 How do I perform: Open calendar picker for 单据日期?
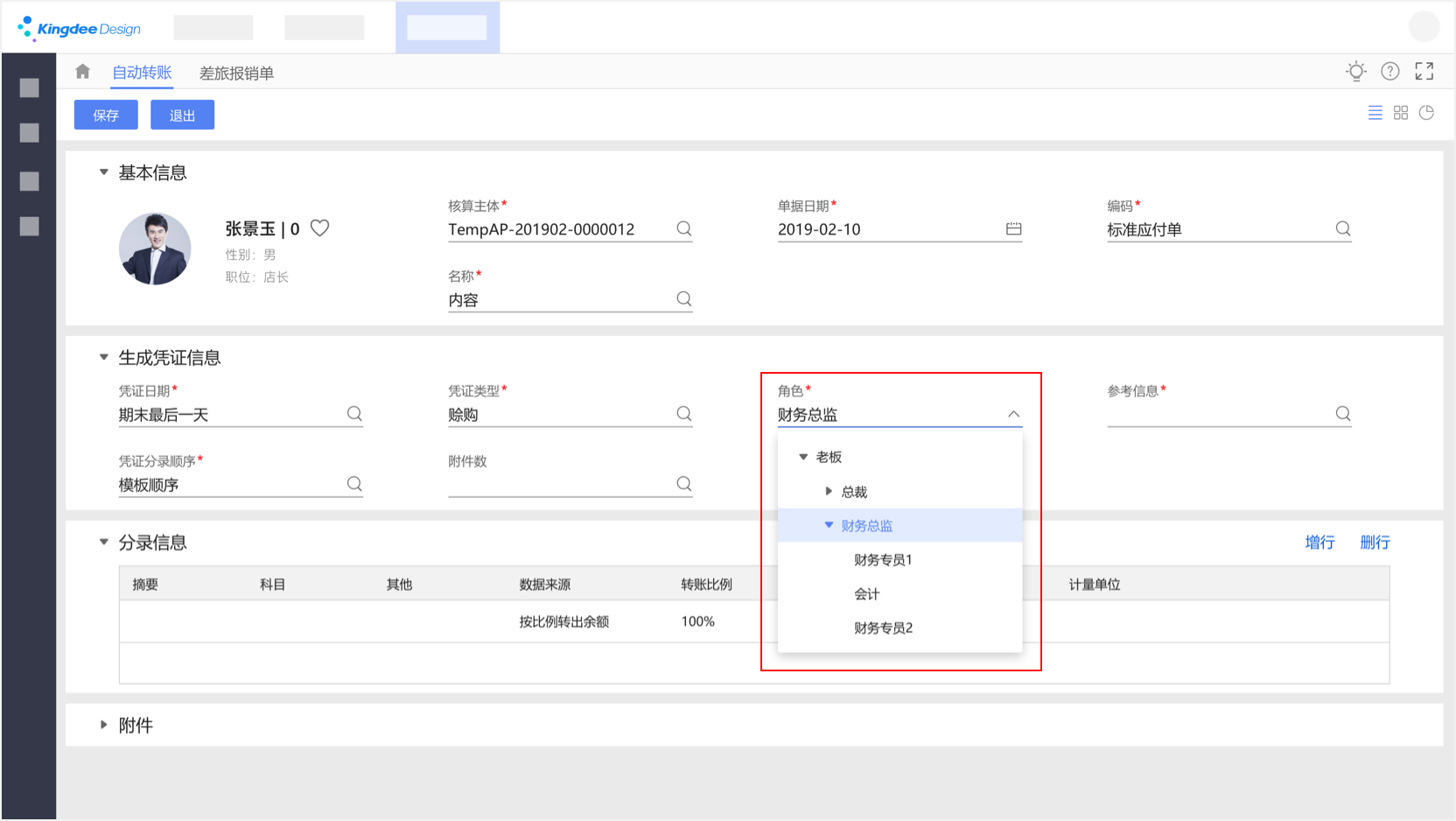1013,229
